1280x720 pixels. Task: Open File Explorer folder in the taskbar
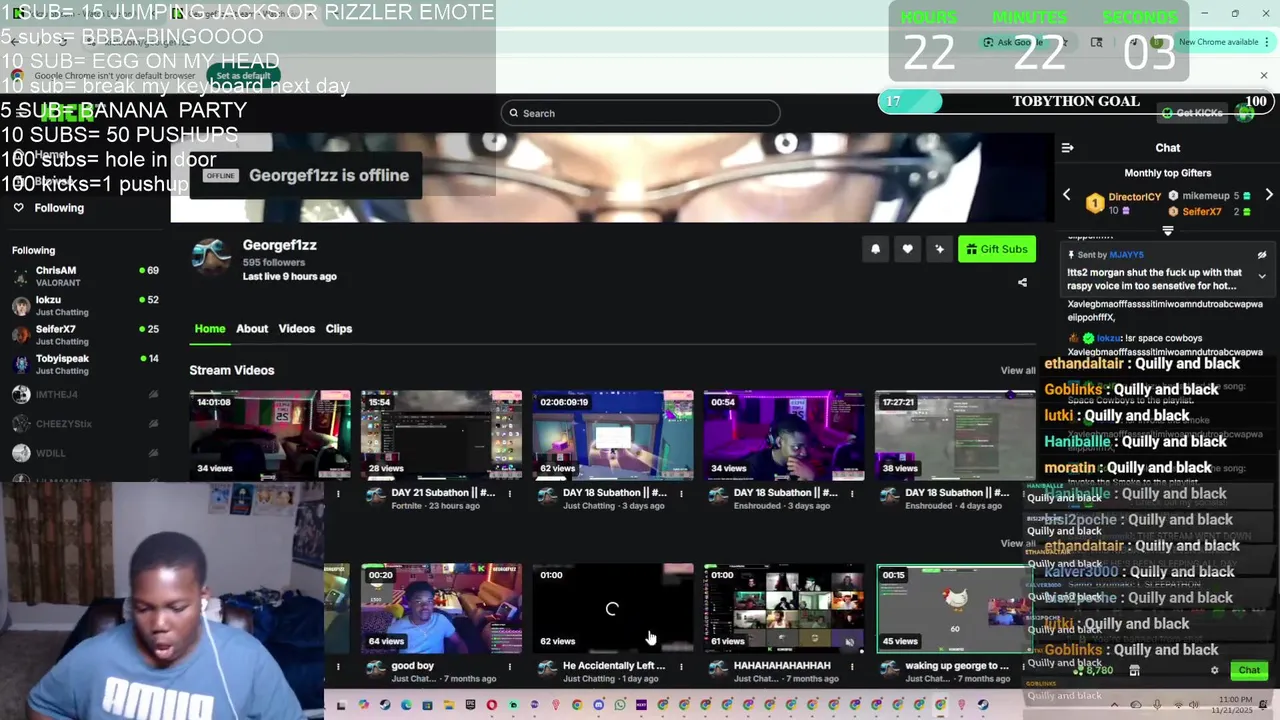pyautogui.click(x=449, y=705)
